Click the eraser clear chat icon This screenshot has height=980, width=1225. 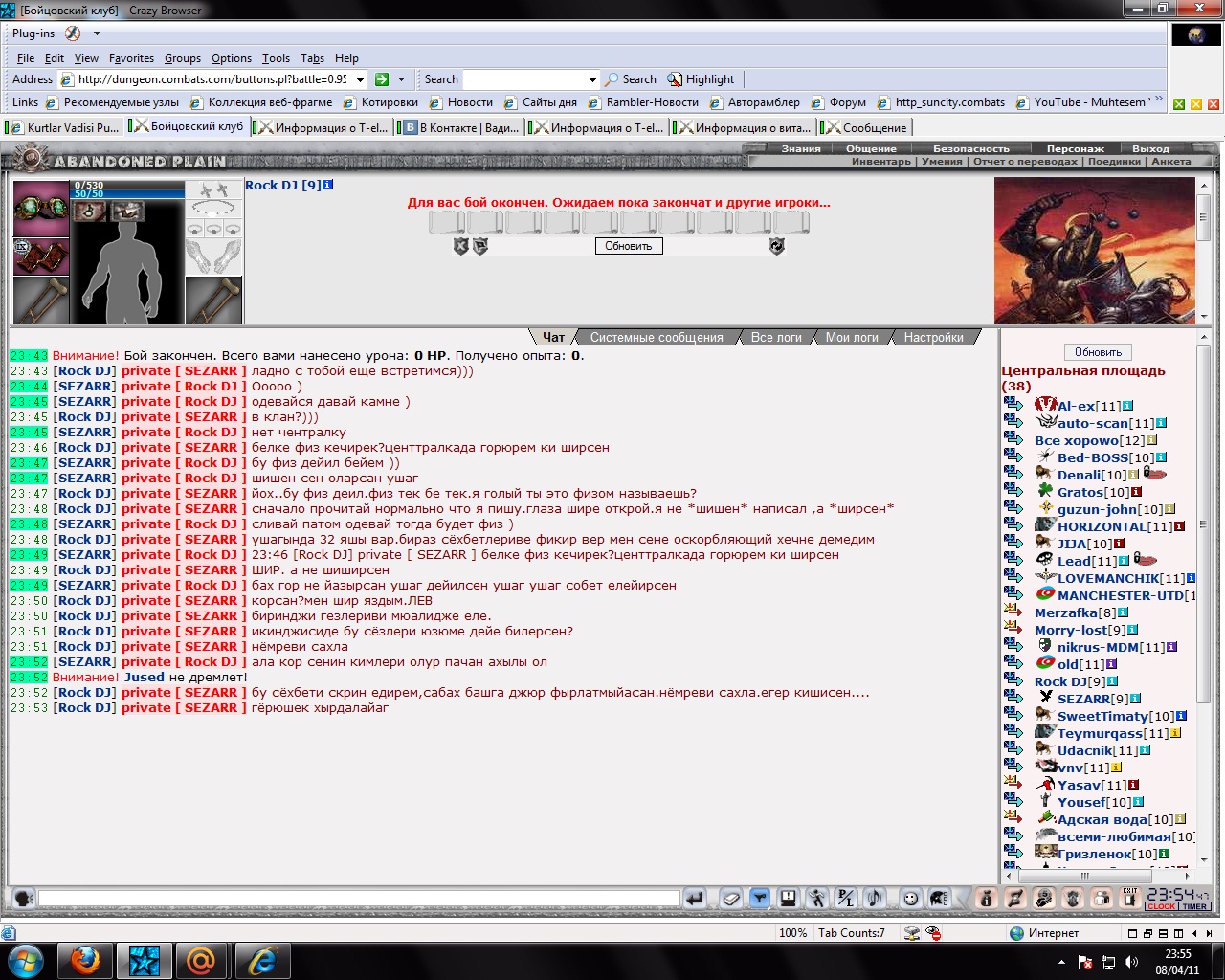tap(731, 898)
